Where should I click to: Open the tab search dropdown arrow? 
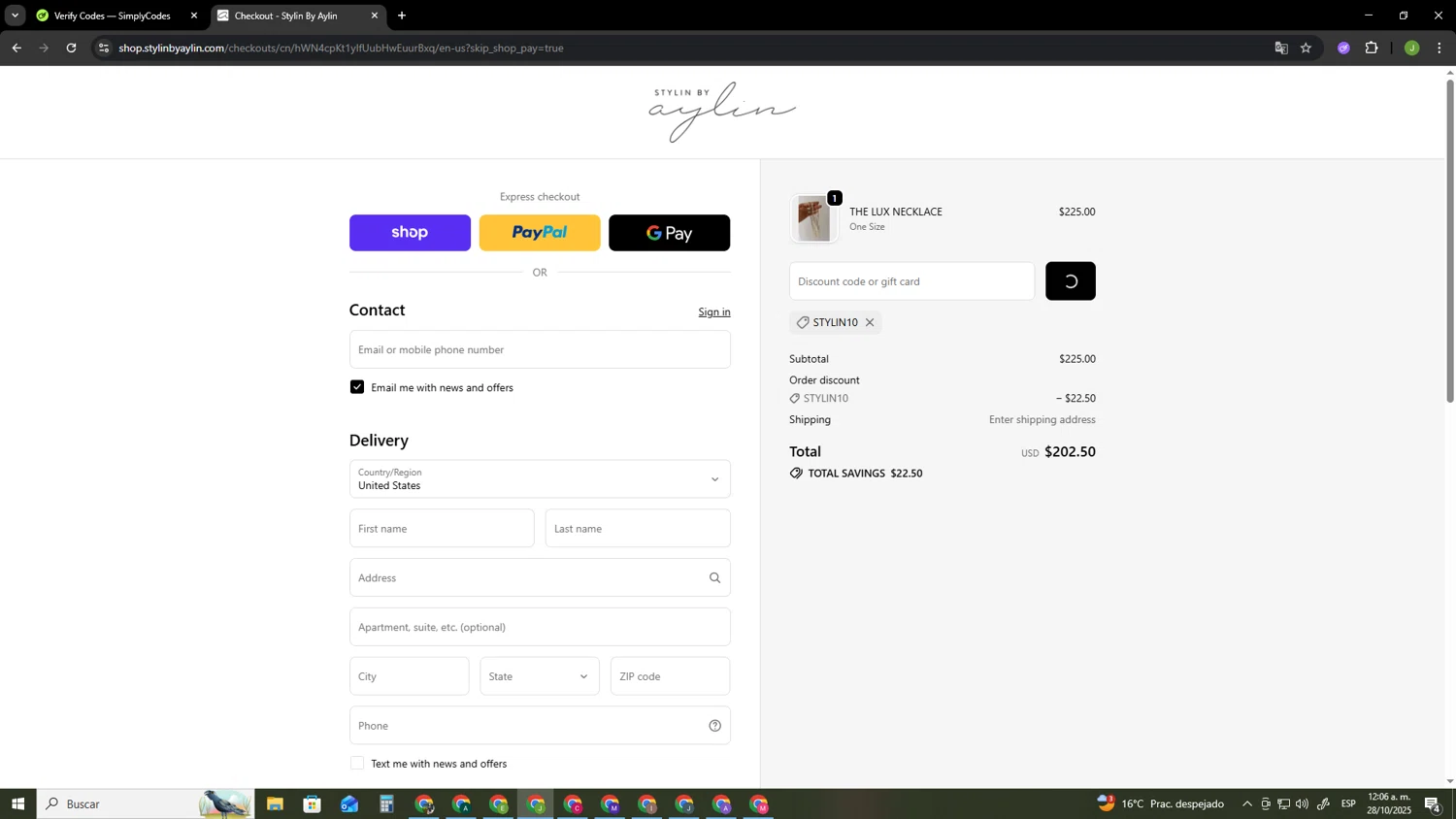pos(15,16)
